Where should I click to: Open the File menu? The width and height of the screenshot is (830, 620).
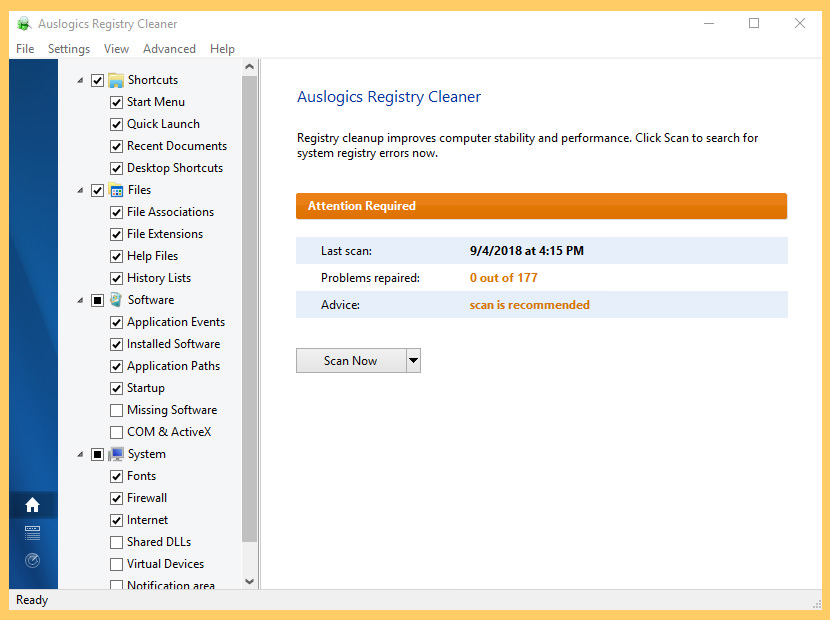(25, 49)
